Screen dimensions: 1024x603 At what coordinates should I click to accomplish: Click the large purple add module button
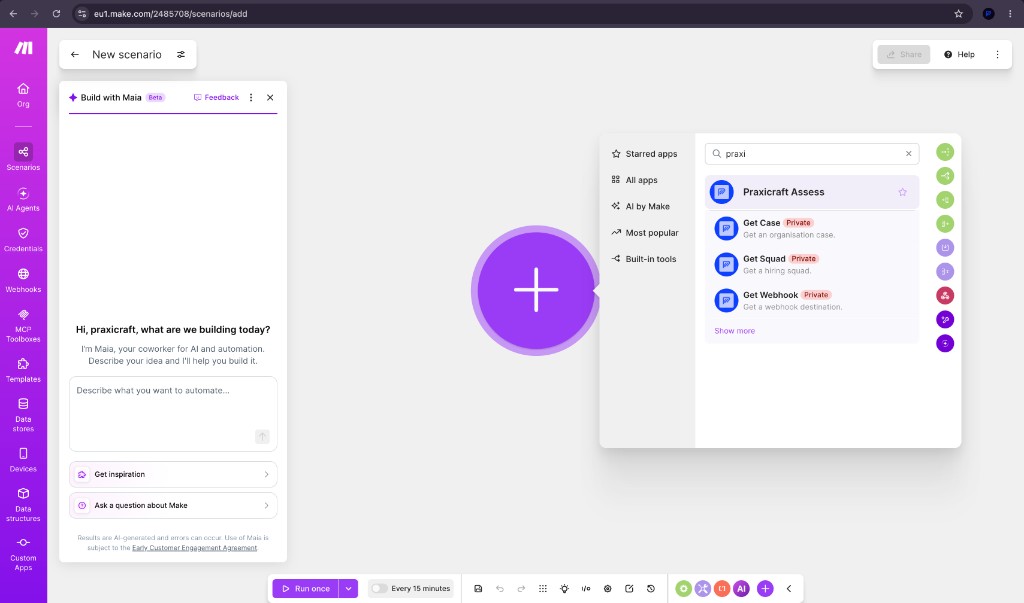click(x=536, y=290)
